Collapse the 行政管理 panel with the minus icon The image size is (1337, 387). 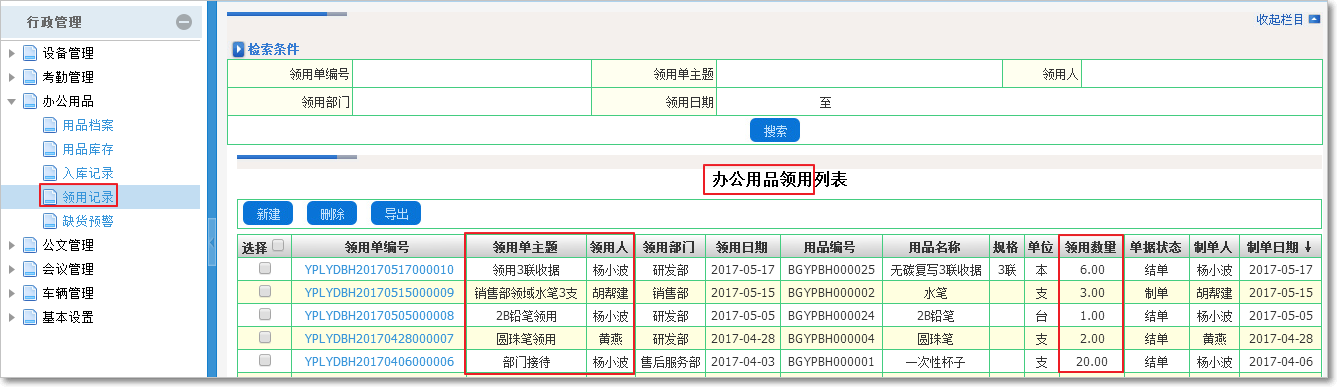pyautogui.click(x=184, y=22)
